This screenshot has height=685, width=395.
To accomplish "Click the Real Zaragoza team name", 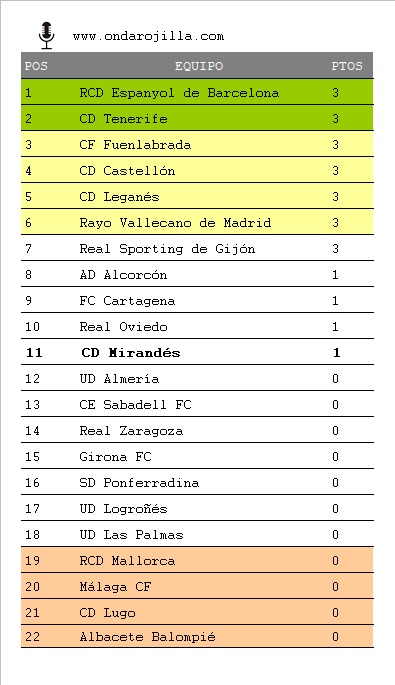I will (x=131, y=431).
